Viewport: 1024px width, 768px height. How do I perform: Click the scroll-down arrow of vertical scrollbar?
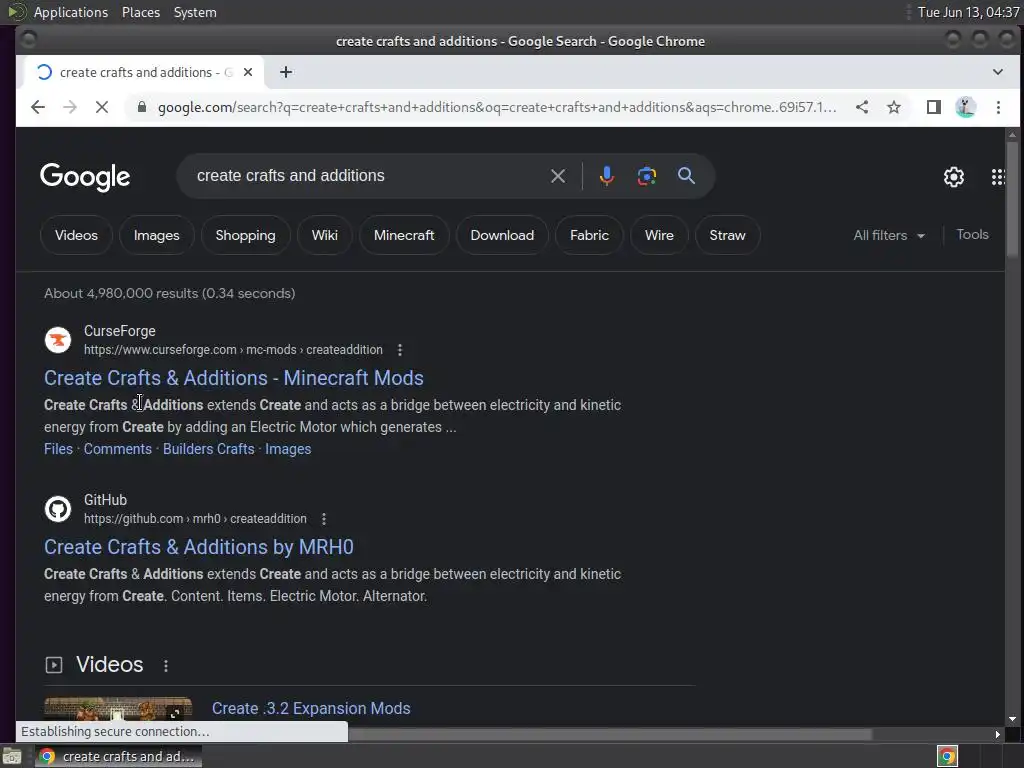[1012, 719]
